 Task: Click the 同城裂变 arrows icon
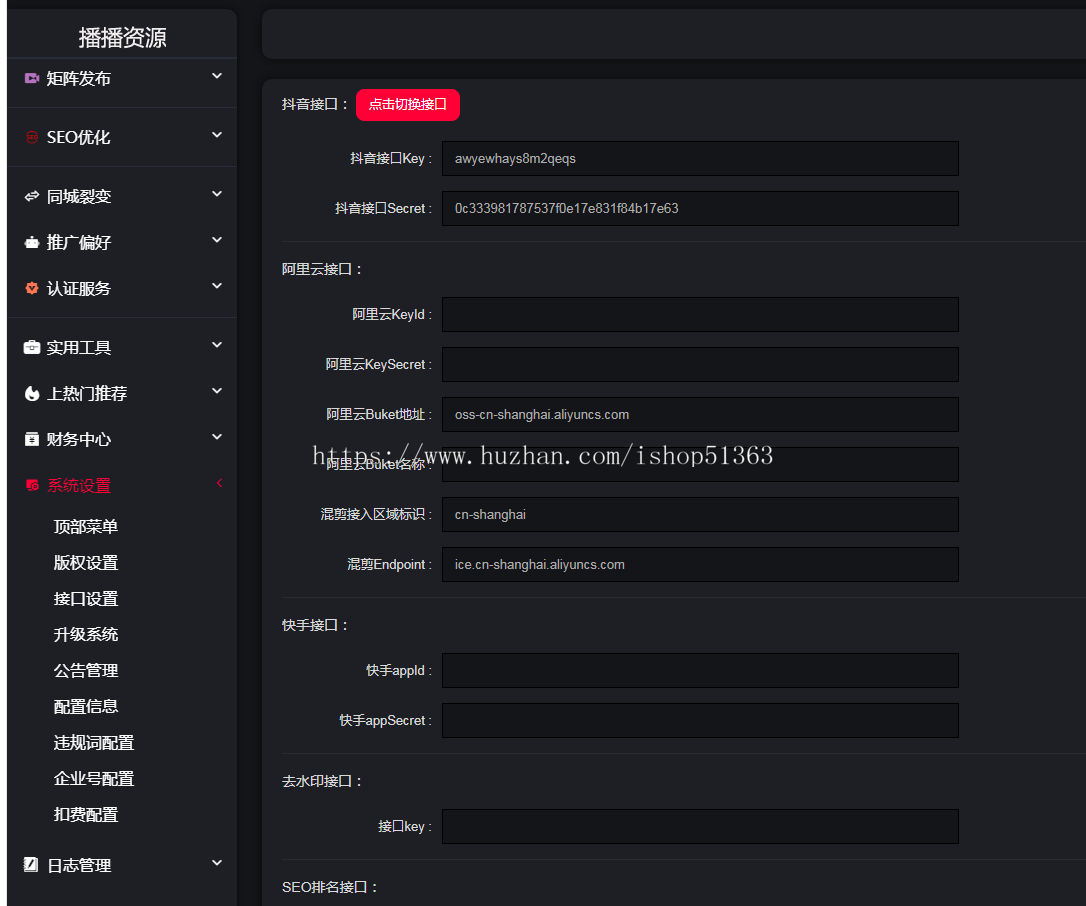point(32,196)
